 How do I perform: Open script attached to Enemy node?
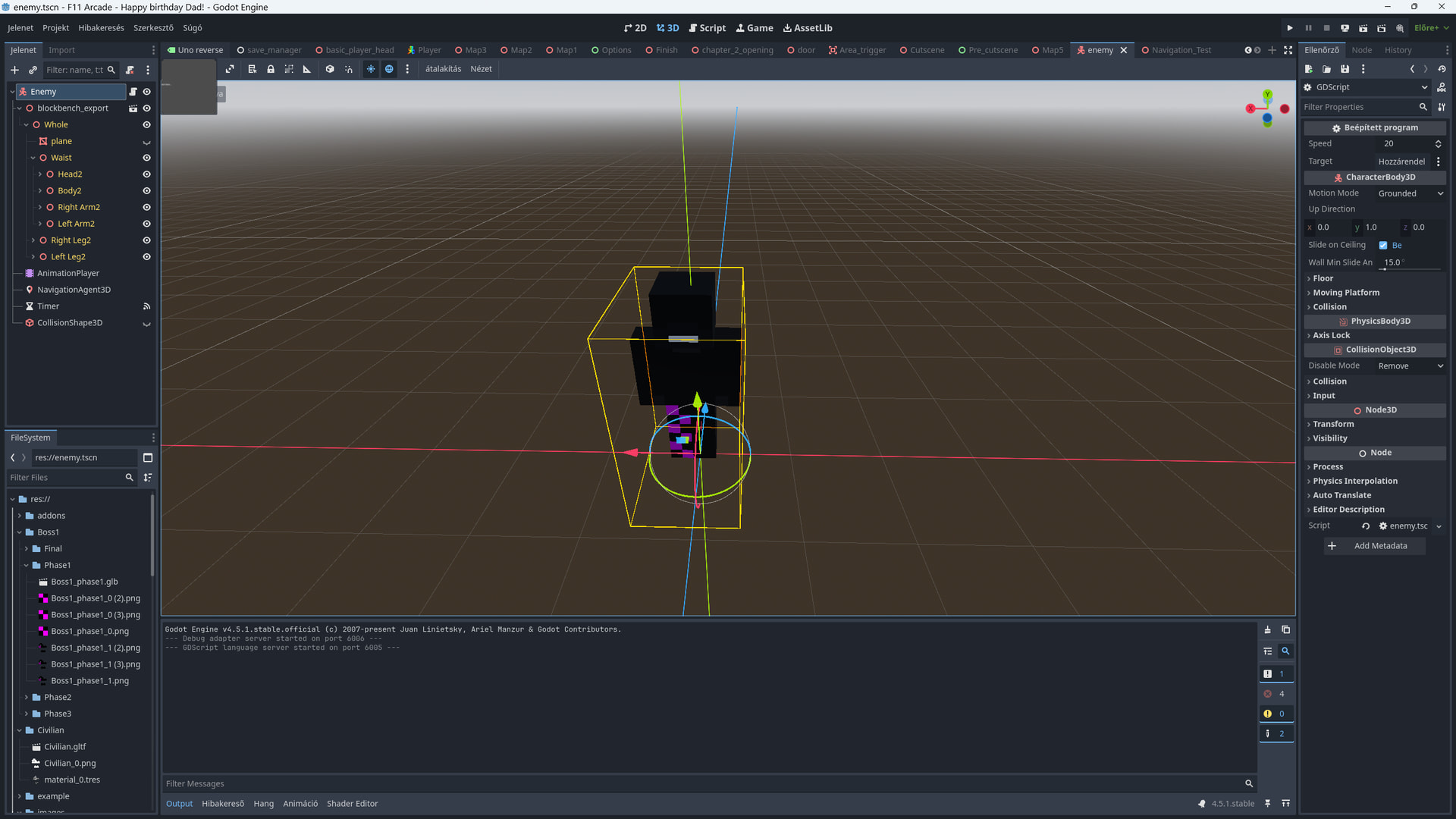point(133,92)
